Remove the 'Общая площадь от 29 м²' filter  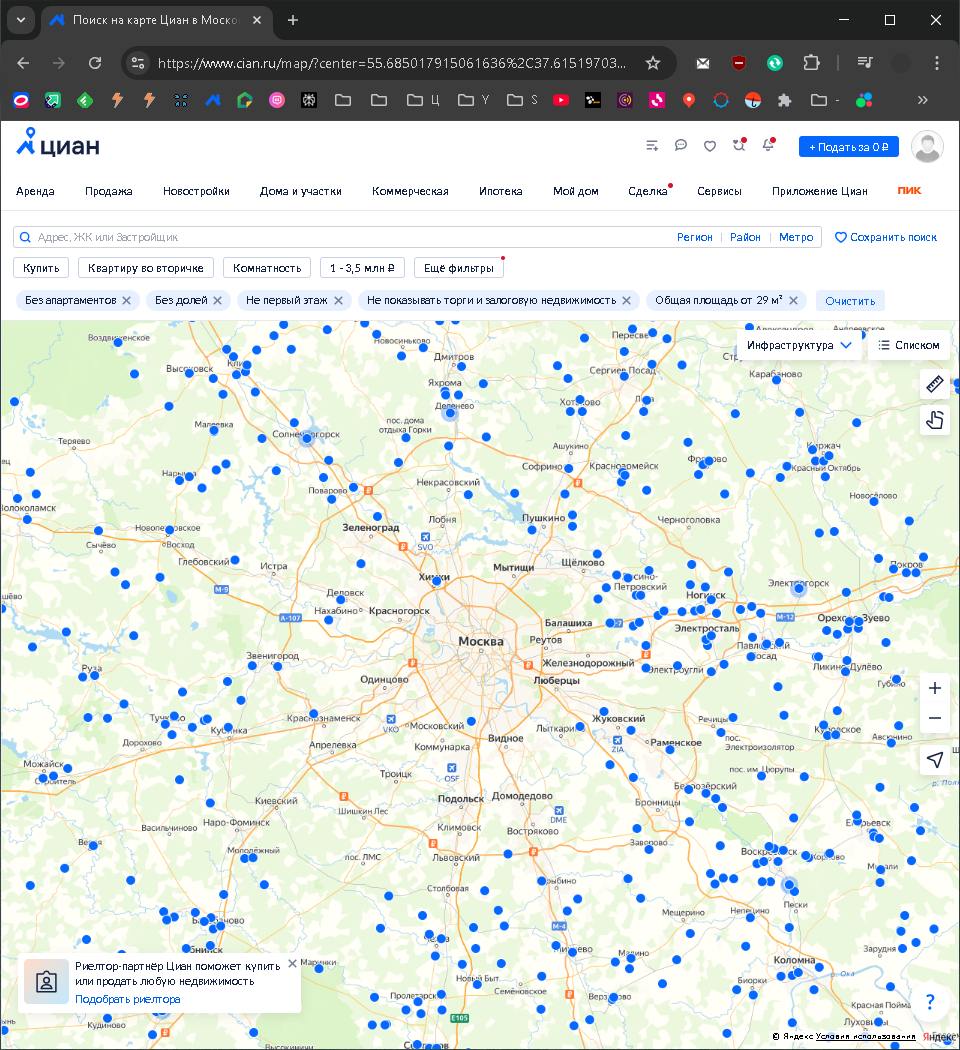(793, 300)
